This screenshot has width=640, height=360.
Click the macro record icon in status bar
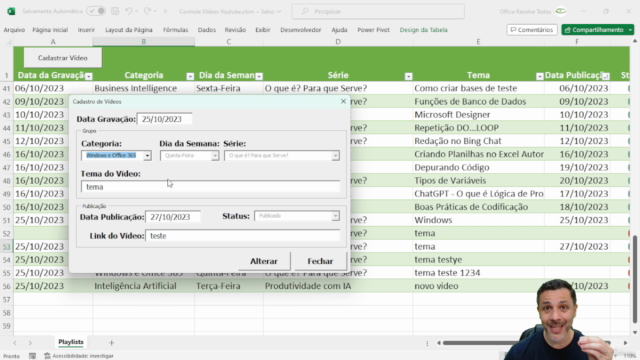tap(32, 356)
